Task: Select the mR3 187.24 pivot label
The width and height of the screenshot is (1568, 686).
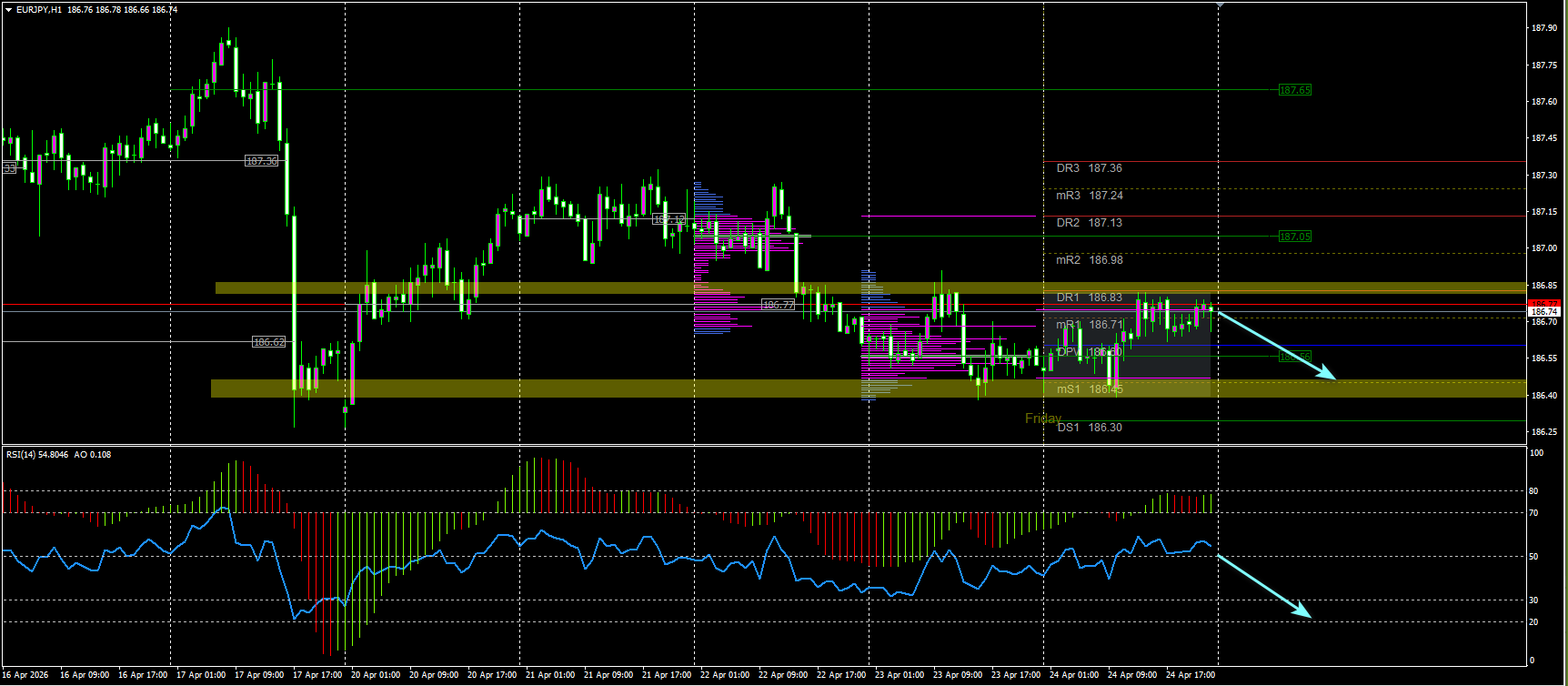Action: pos(1090,196)
